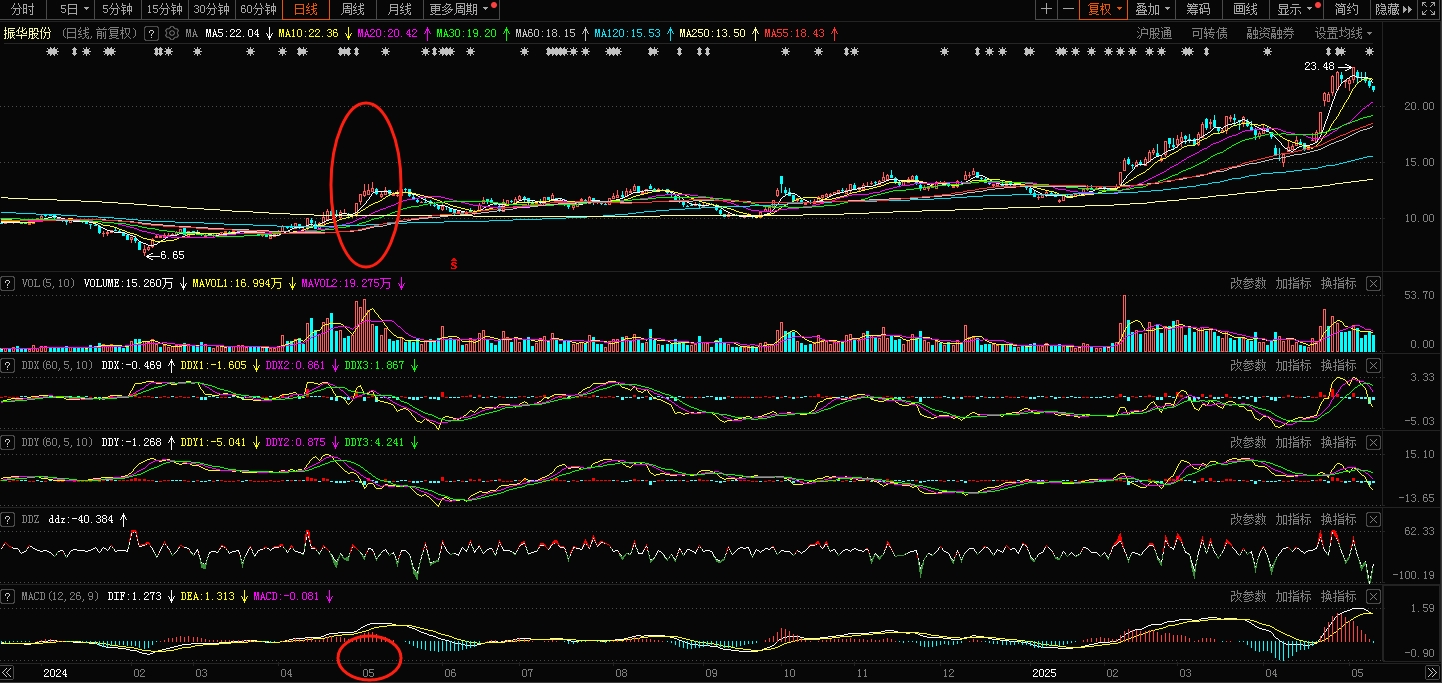Open the 显示 display dropdown

point(1297,9)
